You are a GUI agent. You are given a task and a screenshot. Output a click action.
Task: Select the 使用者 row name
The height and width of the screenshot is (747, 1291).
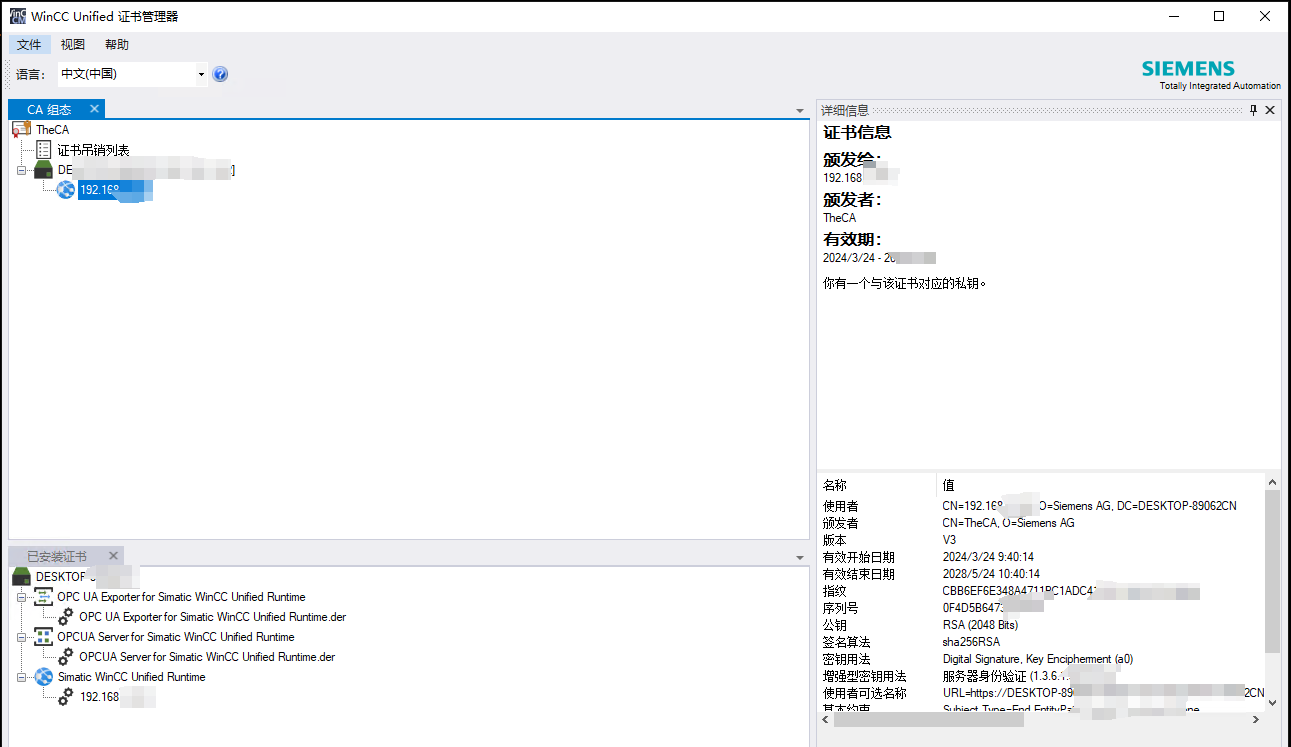tap(841, 506)
